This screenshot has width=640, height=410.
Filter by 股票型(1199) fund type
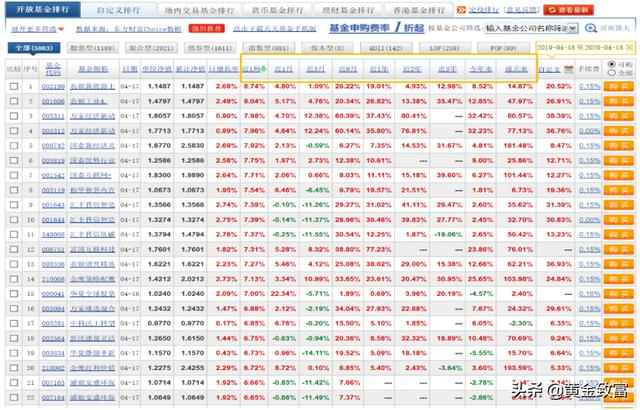(x=93, y=48)
